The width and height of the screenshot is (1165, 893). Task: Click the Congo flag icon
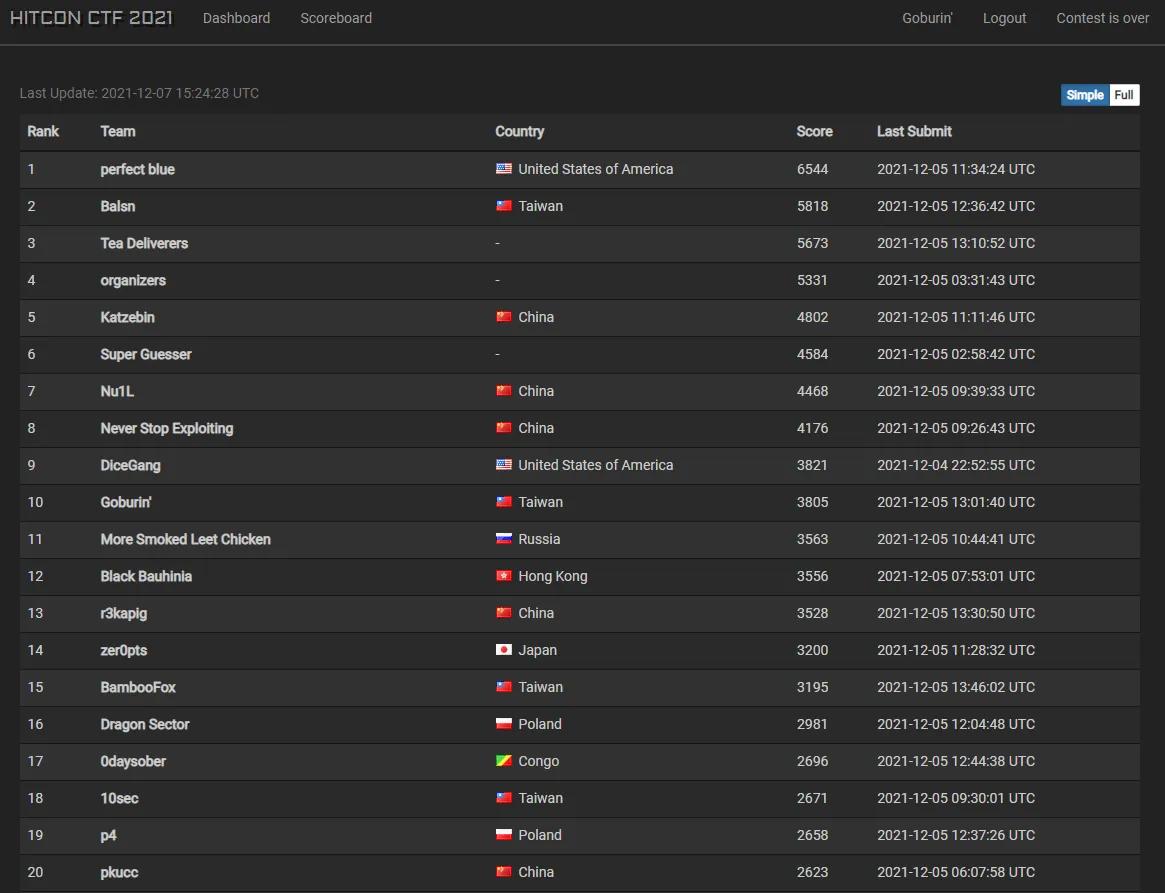(504, 761)
